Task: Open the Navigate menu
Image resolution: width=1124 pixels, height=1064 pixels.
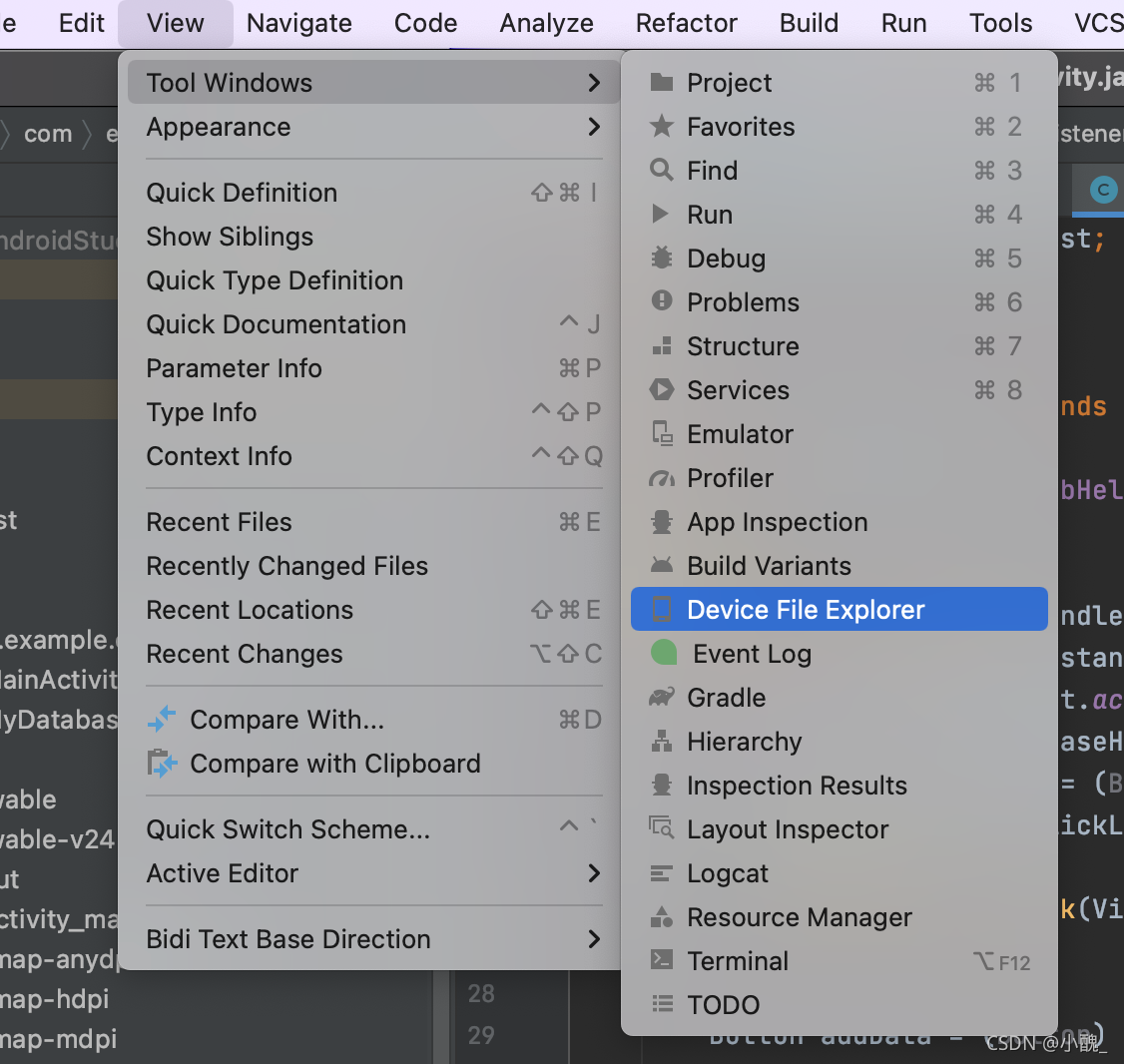Action: click(x=298, y=23)
